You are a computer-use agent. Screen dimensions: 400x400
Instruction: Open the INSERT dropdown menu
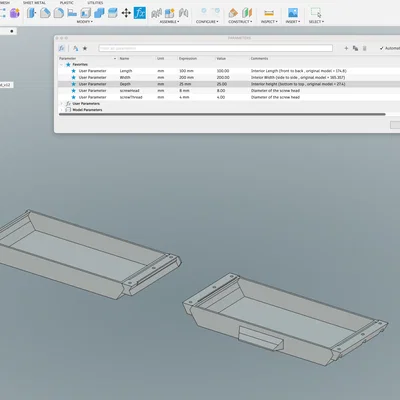click(293, 22)
